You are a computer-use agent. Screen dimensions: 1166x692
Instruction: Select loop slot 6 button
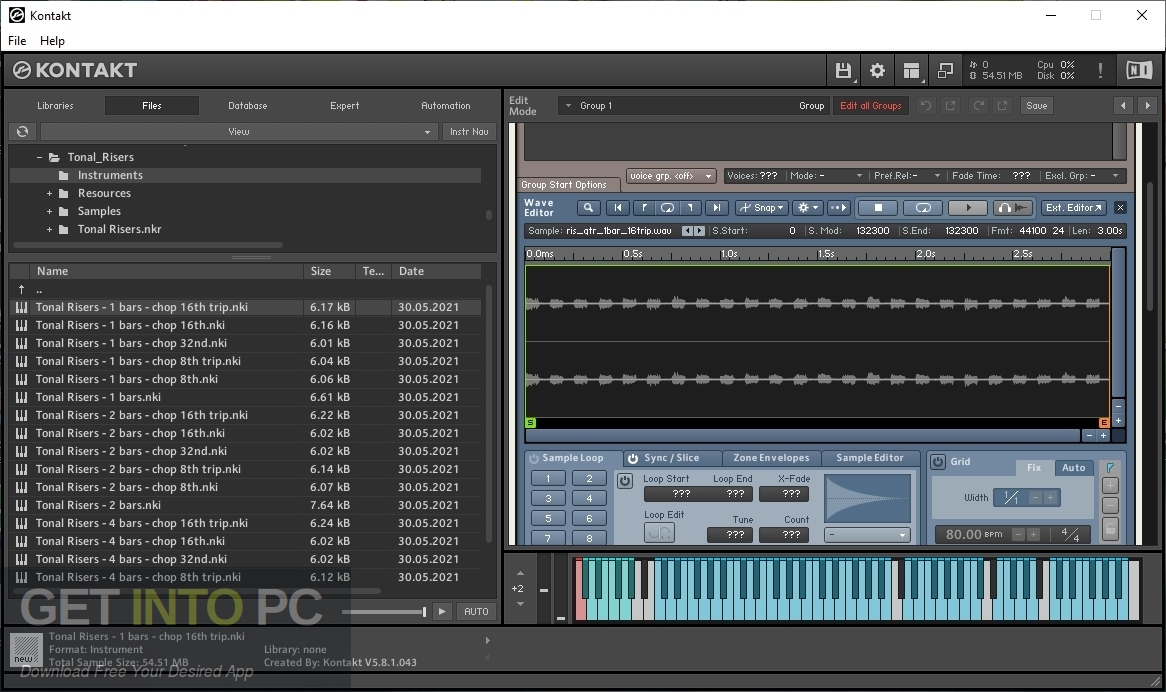coord(589,519)
